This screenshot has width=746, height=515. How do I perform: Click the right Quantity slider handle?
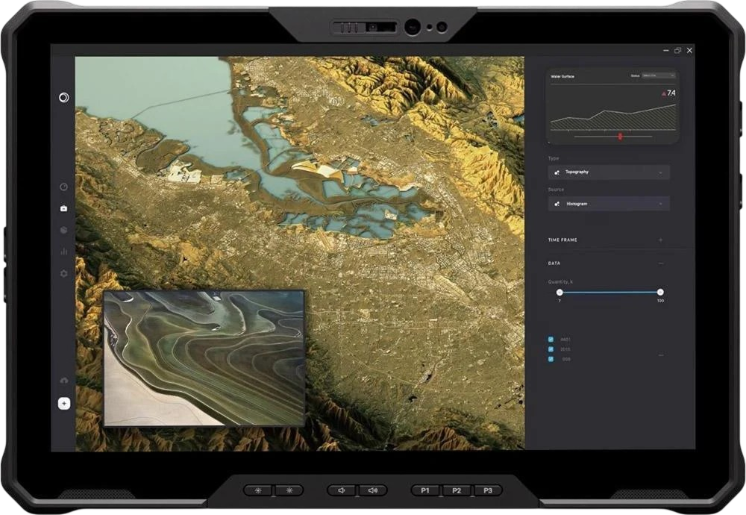[660, 292]
